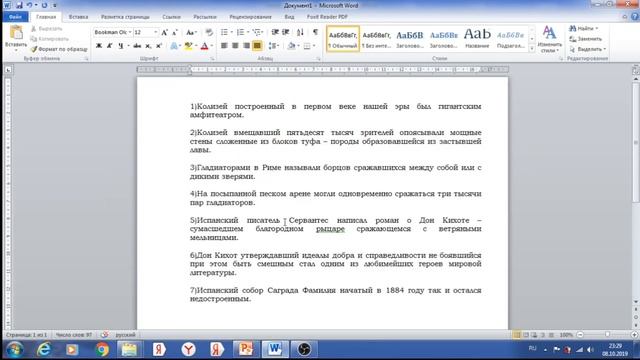640x360 pixels.
Task: Open the Change Case (Аа) dropdown
Action: pyautogui.click(x=191, y=32)
